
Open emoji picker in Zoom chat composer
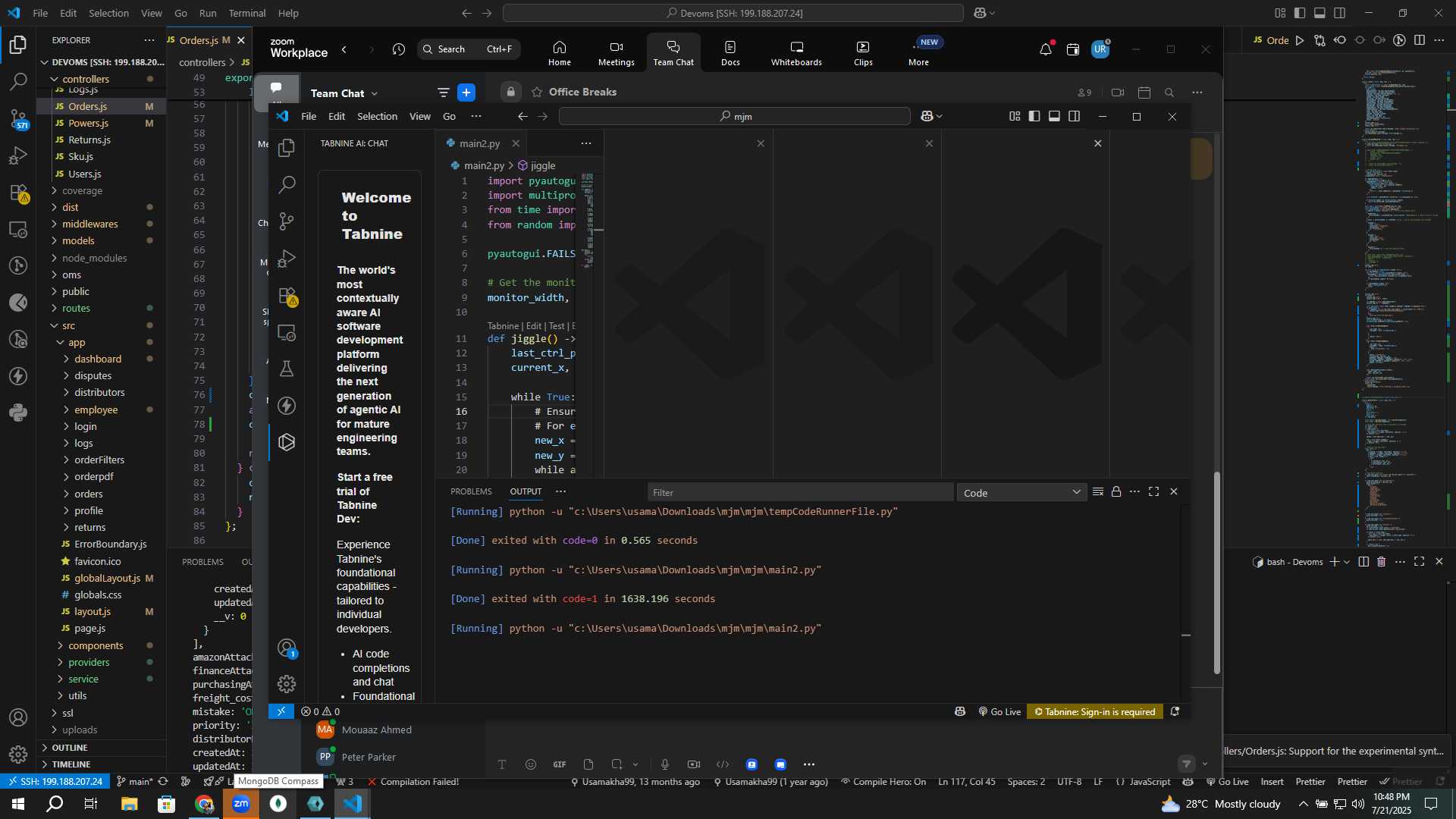pyautogui.click(x=531, y=764)
